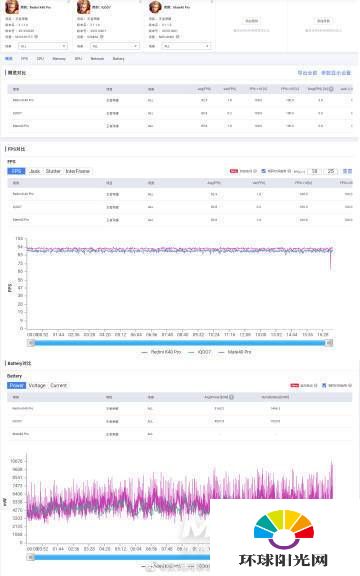Click the layout icon beside FPS threshold inputs
The height and width of the screenshot is (576, 360).
(347, 171)
